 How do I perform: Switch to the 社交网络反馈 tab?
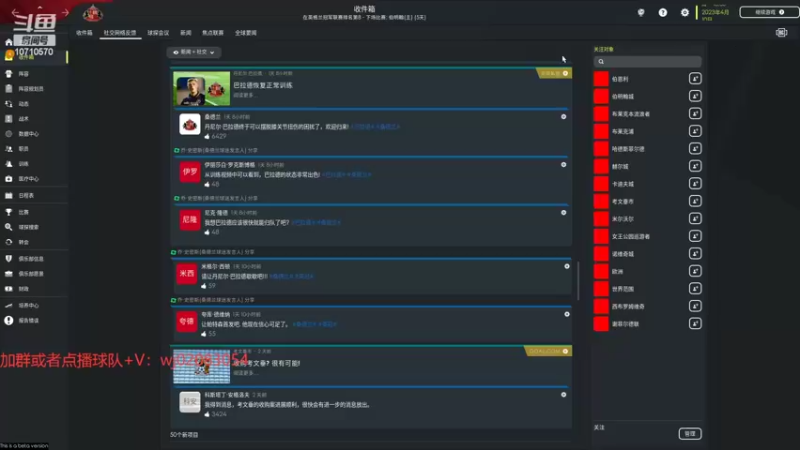point(120,33)
